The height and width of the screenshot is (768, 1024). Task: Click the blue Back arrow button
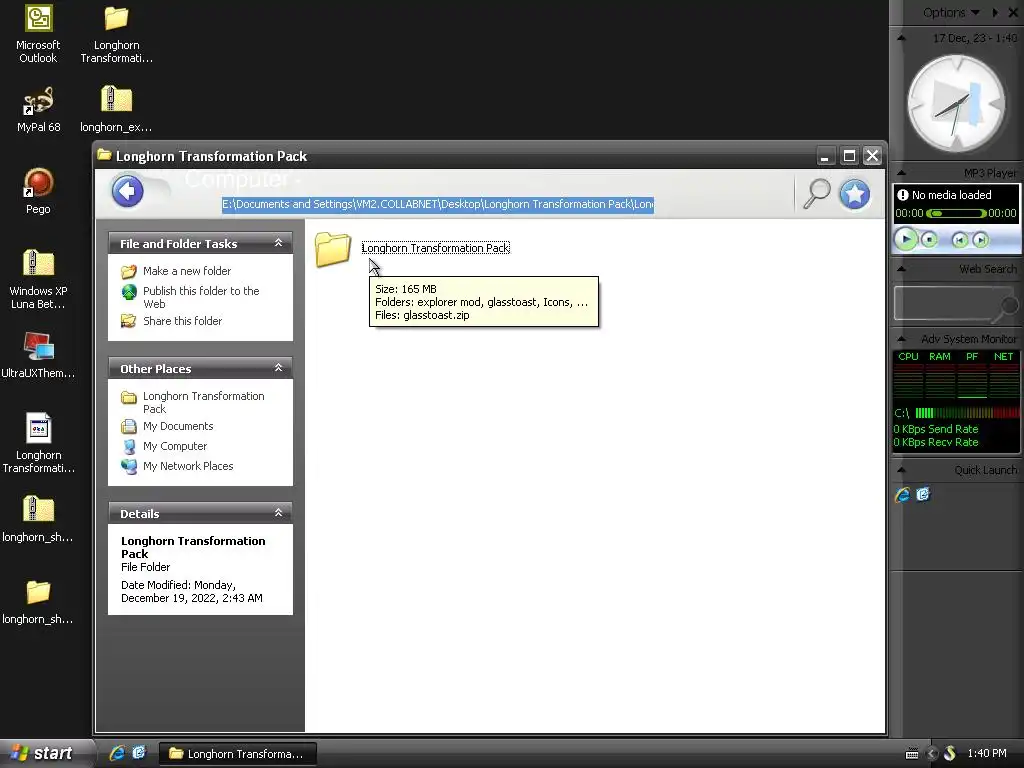(x=127, y=191)
